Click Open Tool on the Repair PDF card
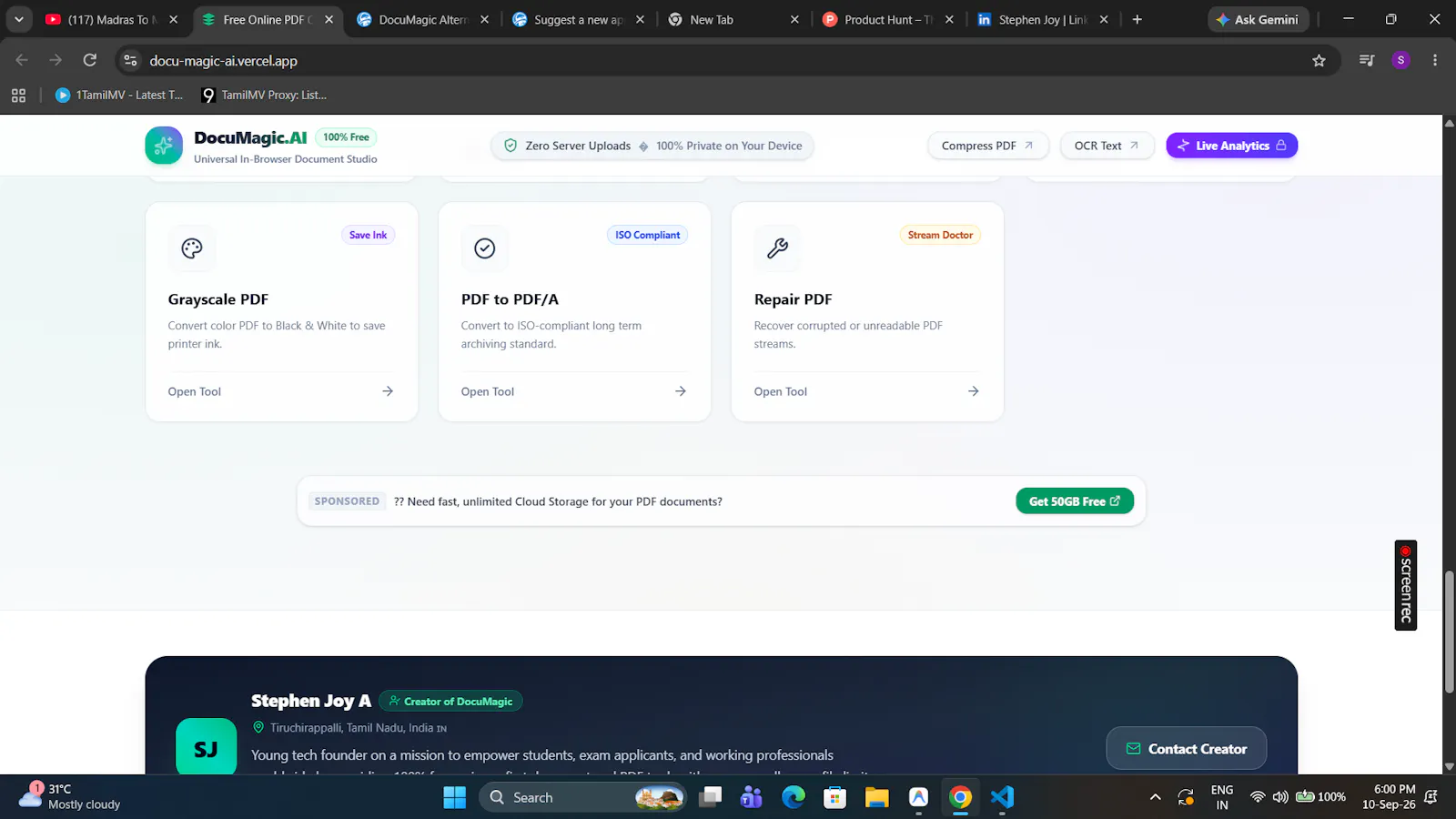 [781, 391]
